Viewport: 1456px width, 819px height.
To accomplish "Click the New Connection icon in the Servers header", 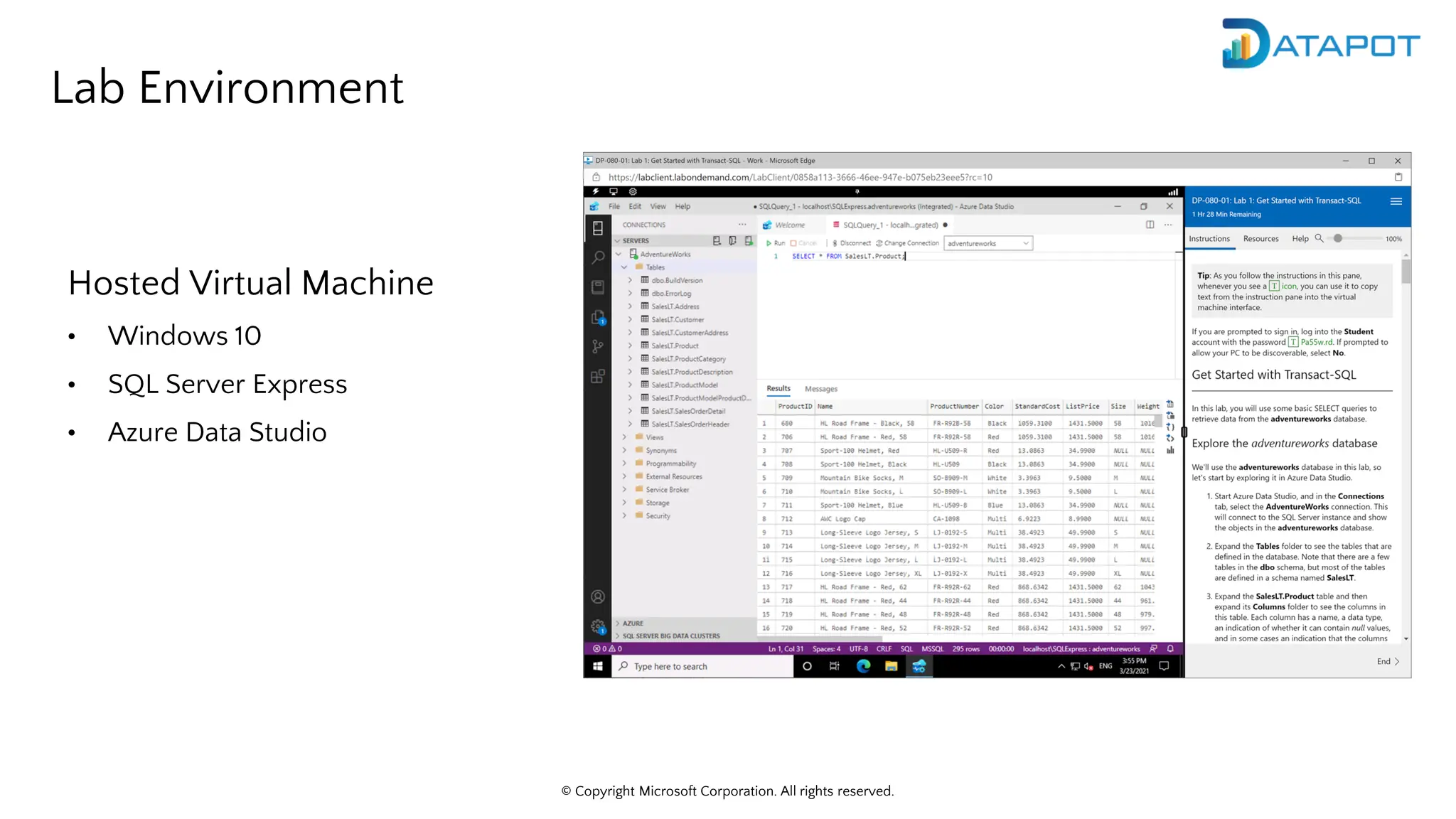I will tap(717, 241).
